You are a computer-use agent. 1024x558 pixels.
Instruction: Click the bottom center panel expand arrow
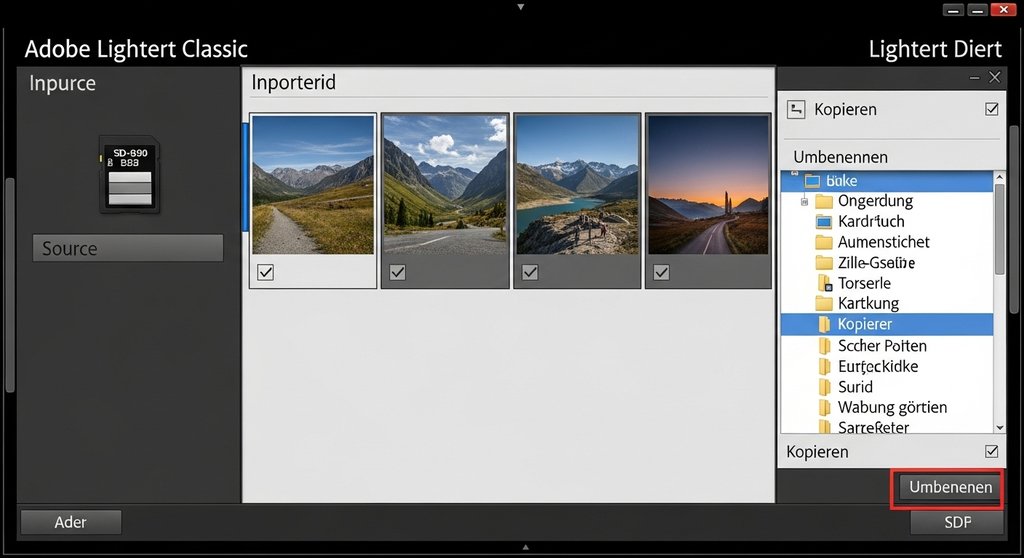(x=525, y=547)
